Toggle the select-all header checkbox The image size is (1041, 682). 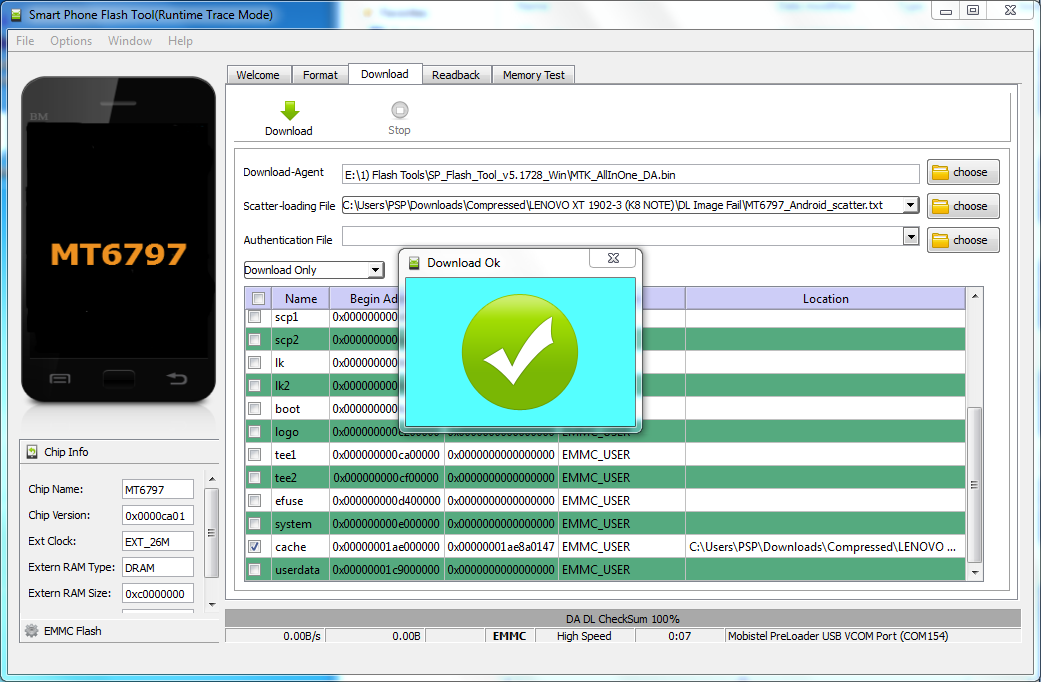point(258,299)
